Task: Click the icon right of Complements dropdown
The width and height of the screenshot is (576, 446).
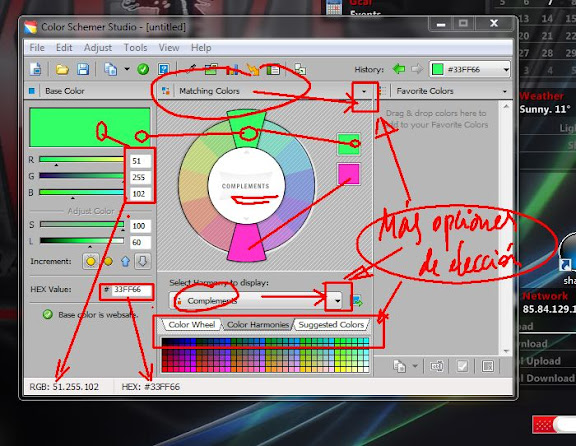Action: (357, 301)
